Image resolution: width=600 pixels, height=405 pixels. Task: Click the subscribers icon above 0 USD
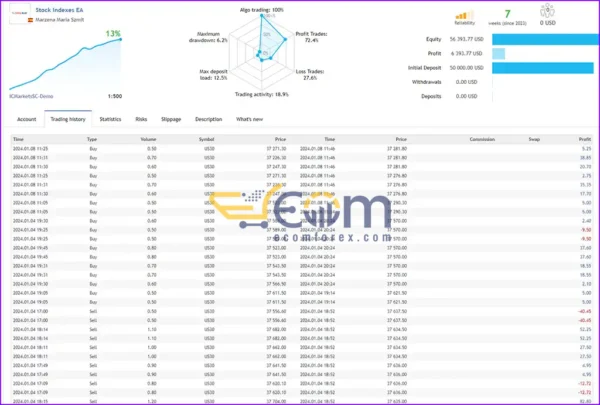click(x=546, y=12)
